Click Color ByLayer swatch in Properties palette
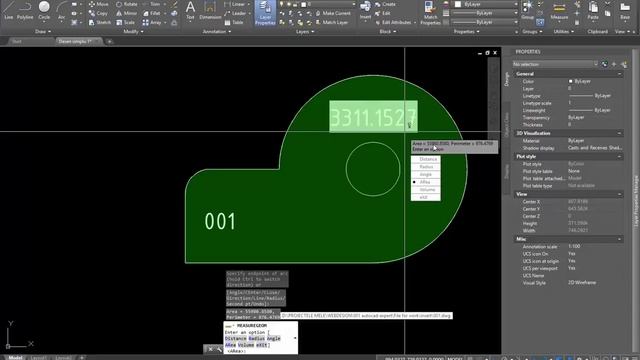 point(570,81)
